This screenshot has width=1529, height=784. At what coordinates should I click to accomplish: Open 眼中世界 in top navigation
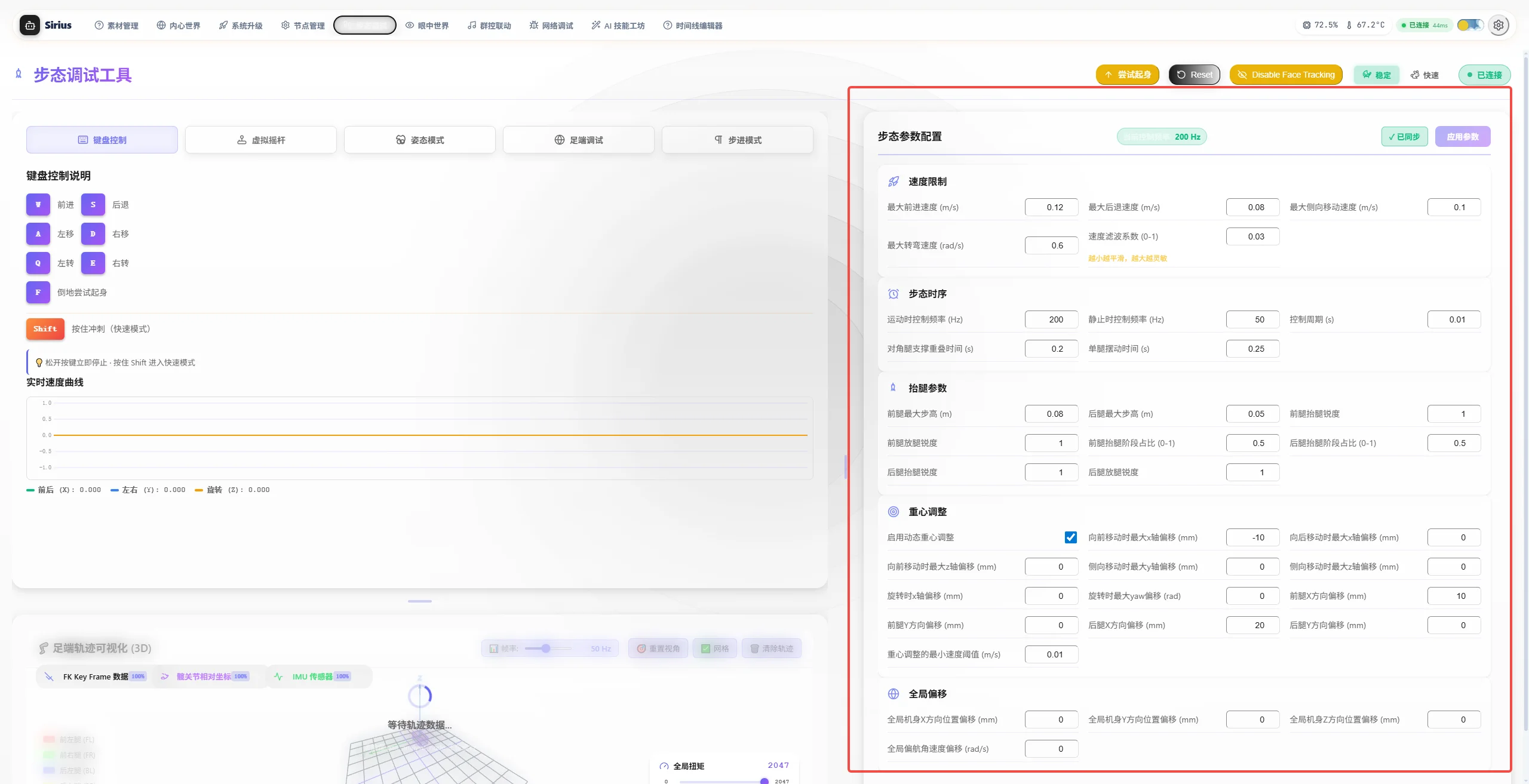(427, 26)
